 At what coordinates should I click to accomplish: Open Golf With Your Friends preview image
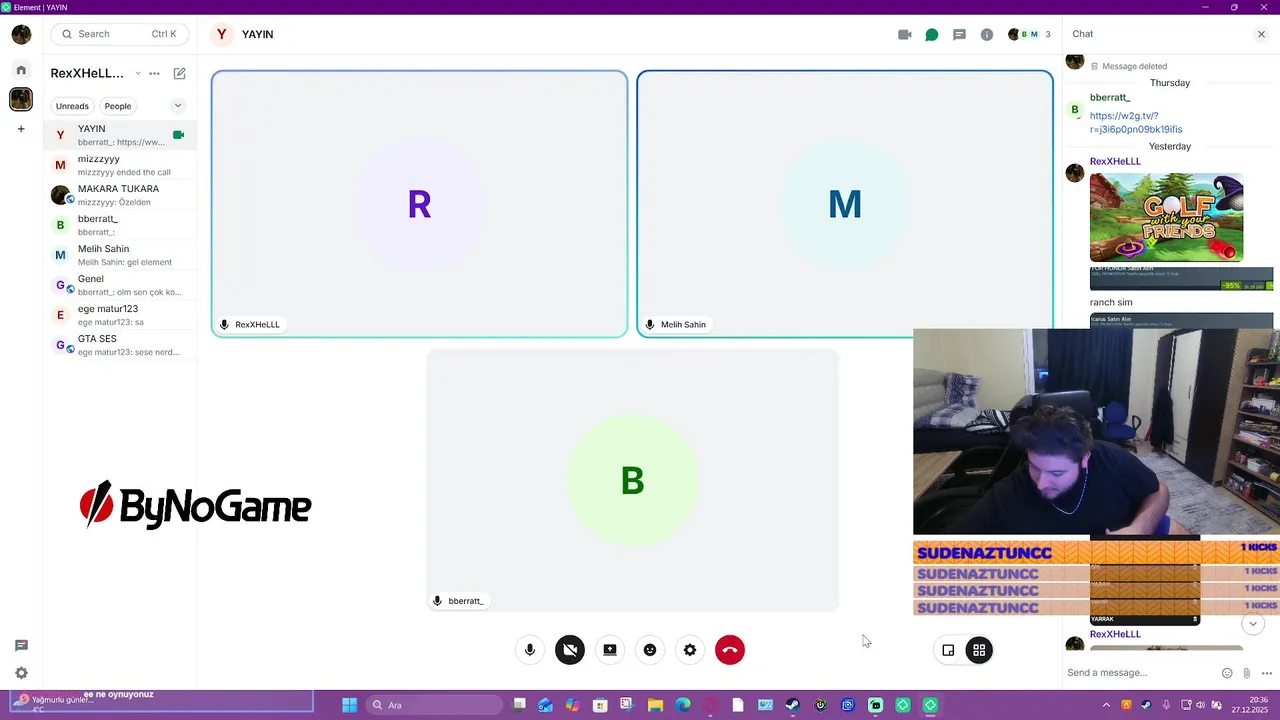coord(1166,217)
